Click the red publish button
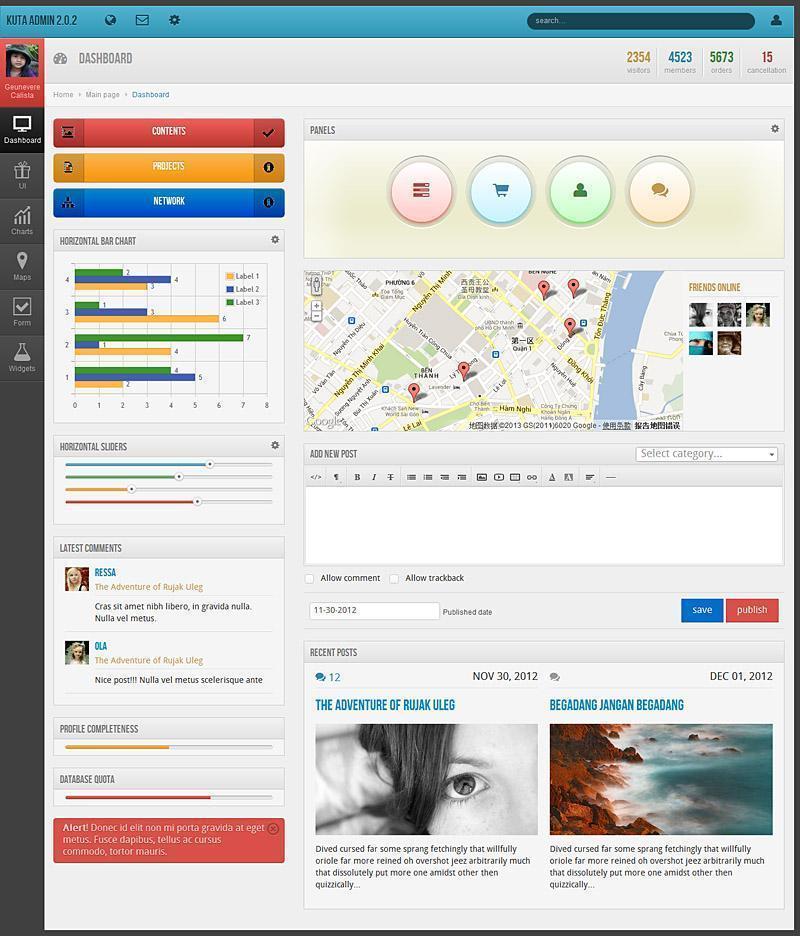Viewport: 800px width, 936px height. 752,610
